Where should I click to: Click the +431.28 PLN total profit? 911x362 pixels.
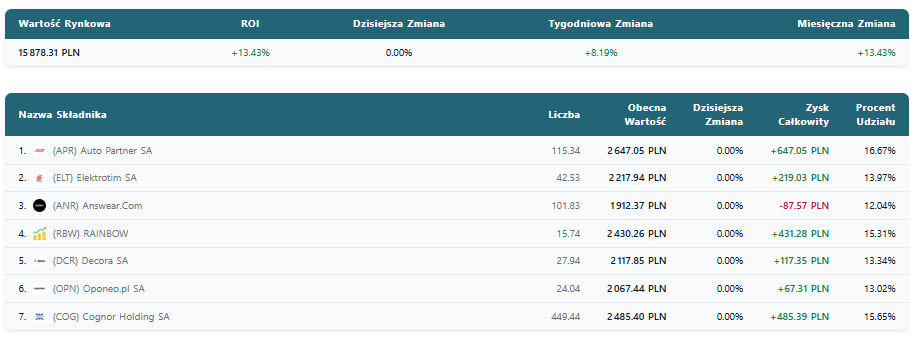(x=800, y=234)
